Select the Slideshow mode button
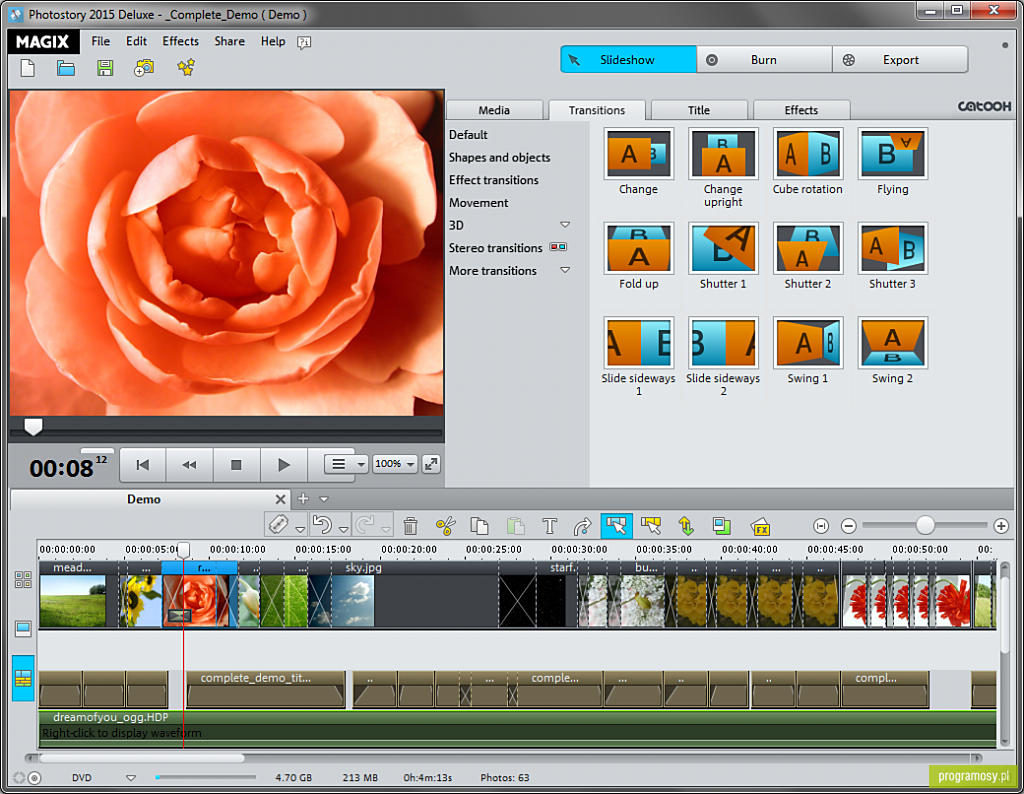 (x=628, y=59)
